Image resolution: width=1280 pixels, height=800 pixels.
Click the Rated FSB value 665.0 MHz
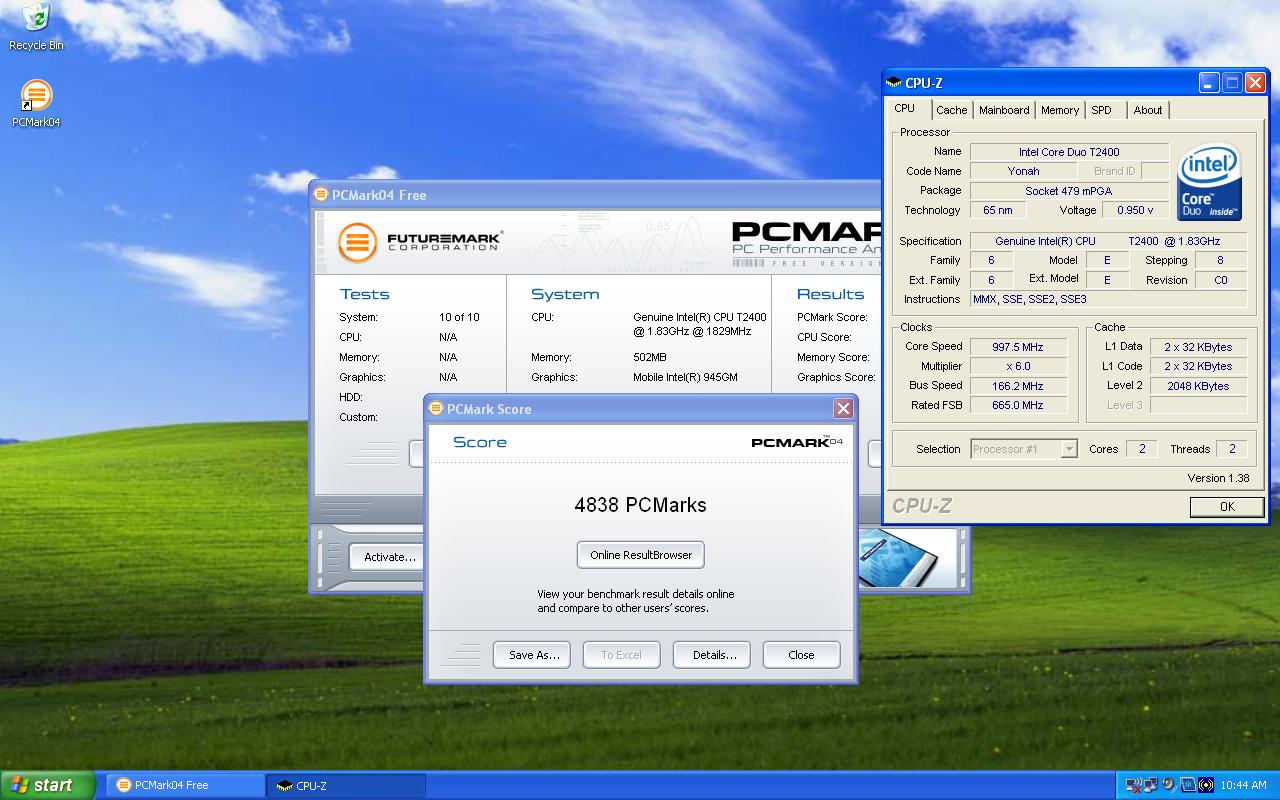tap(1019, 405)
